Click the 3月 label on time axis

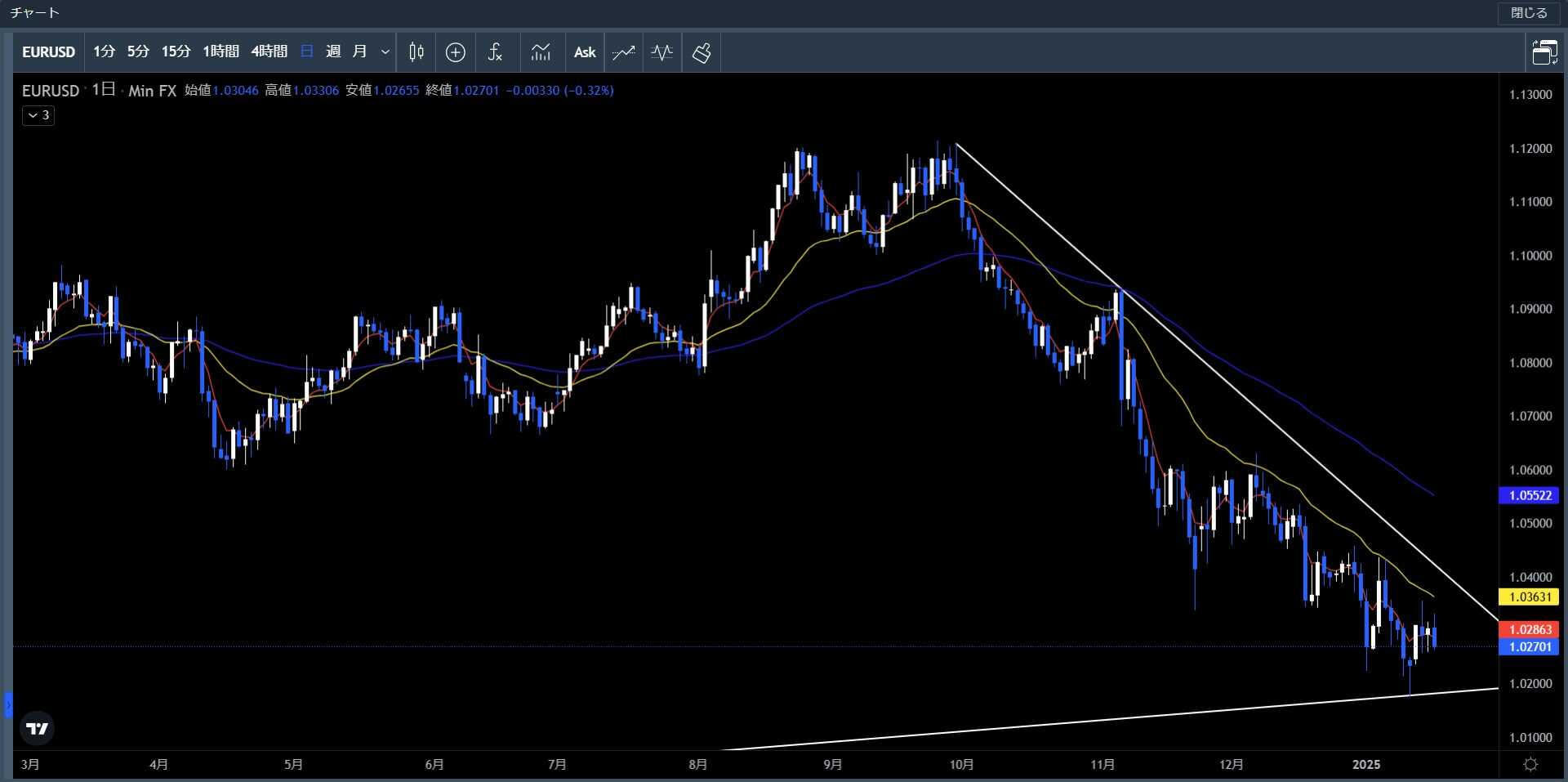point(29,765)
